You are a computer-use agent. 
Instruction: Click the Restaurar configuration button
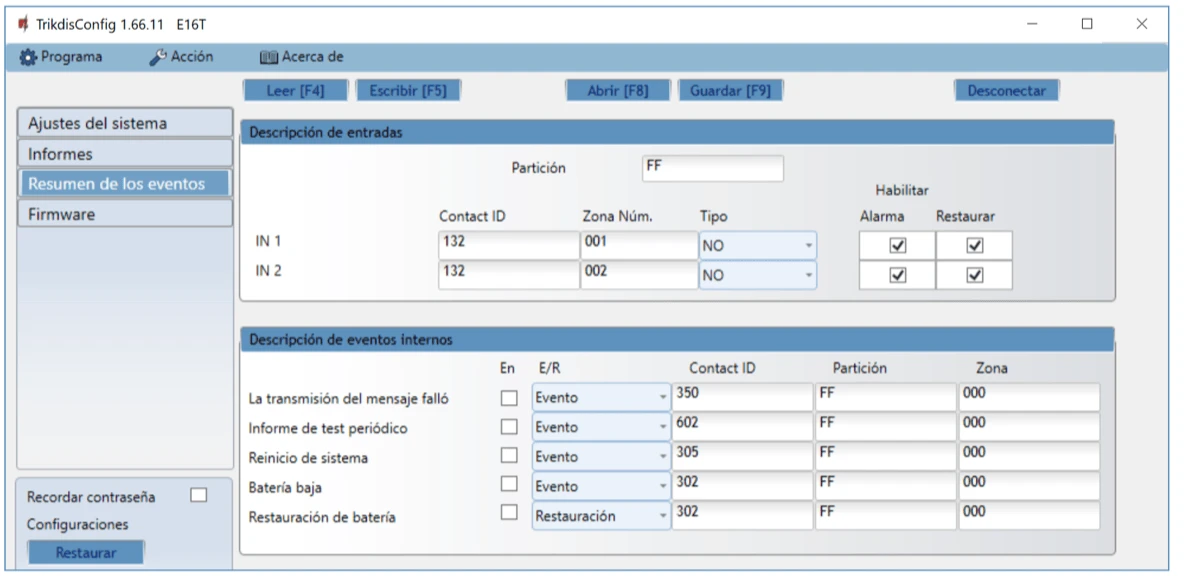[x=85, y=553]
